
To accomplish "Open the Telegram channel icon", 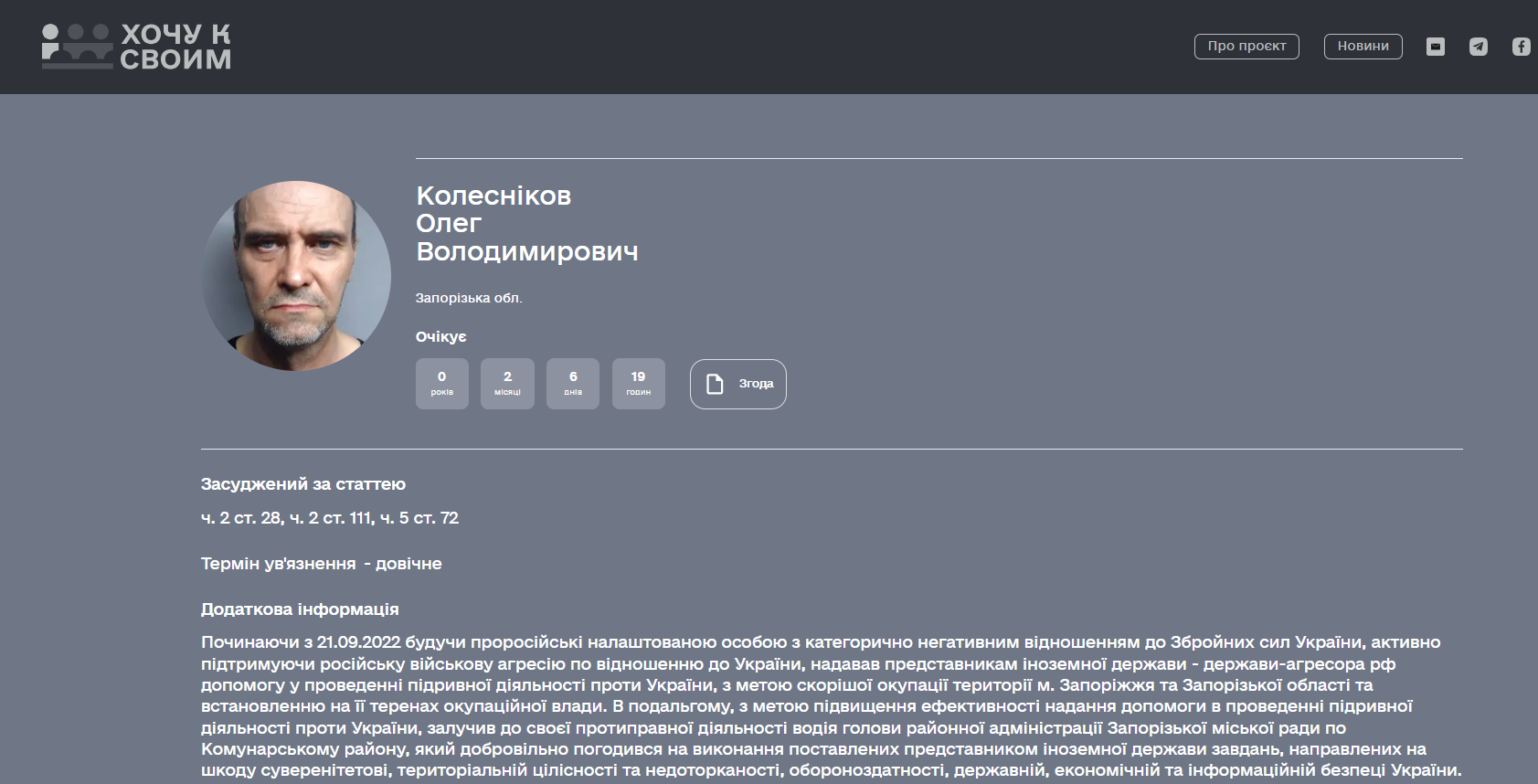I will tap(1479, 47).
